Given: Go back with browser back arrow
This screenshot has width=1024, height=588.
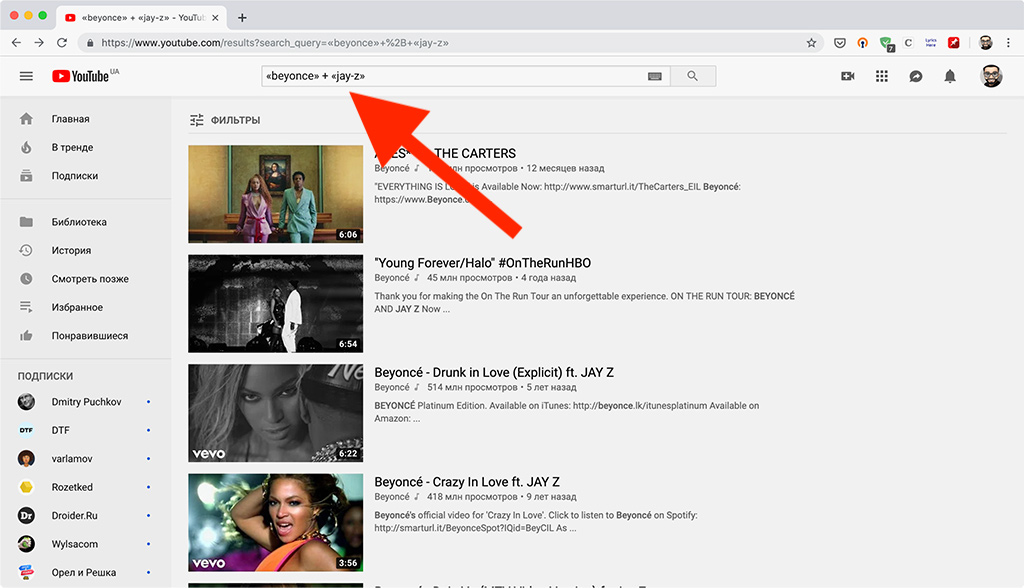Looking at the screenshot, I should point(16,42).
